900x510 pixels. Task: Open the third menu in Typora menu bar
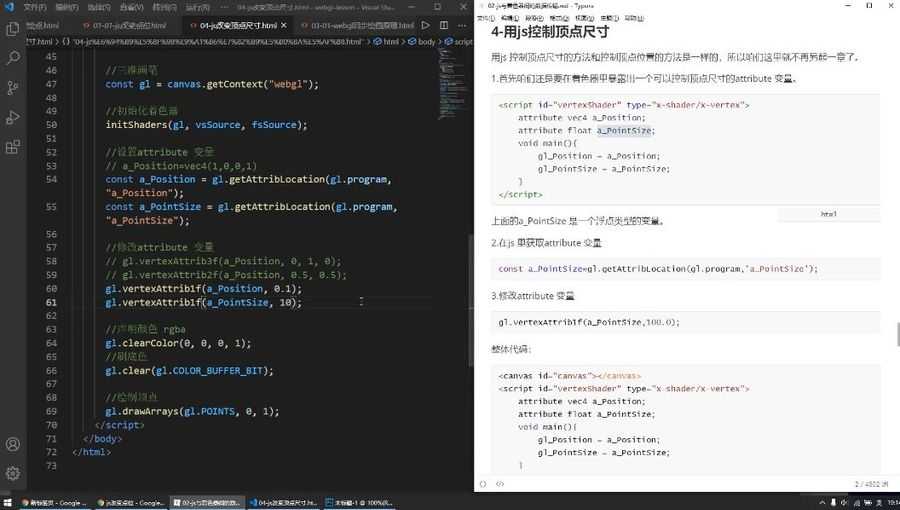[x=534, y=18]
